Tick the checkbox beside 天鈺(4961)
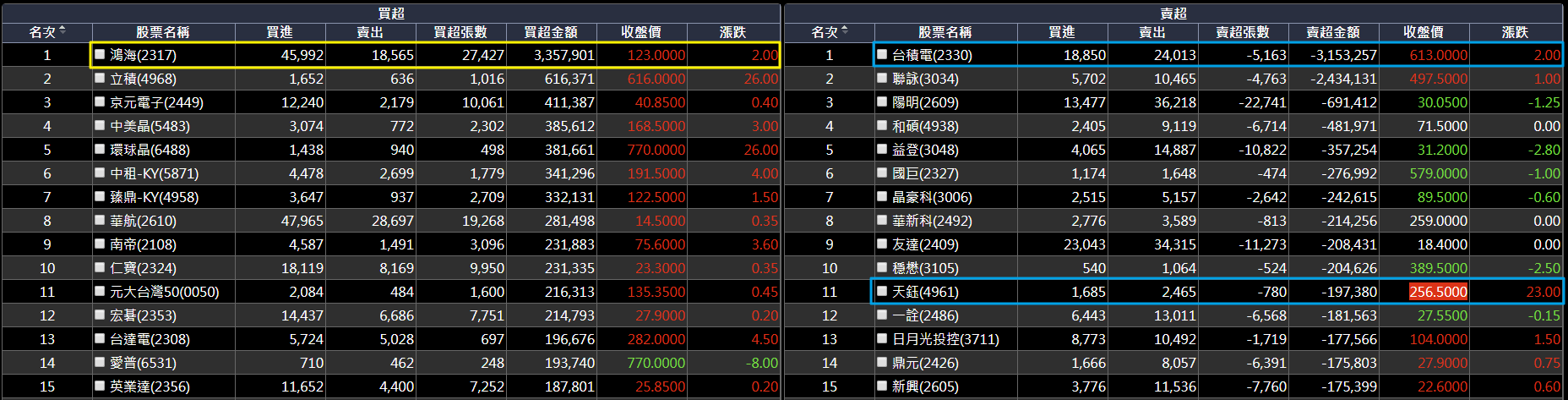The image size is (1568, 400). tap(883, 291)
